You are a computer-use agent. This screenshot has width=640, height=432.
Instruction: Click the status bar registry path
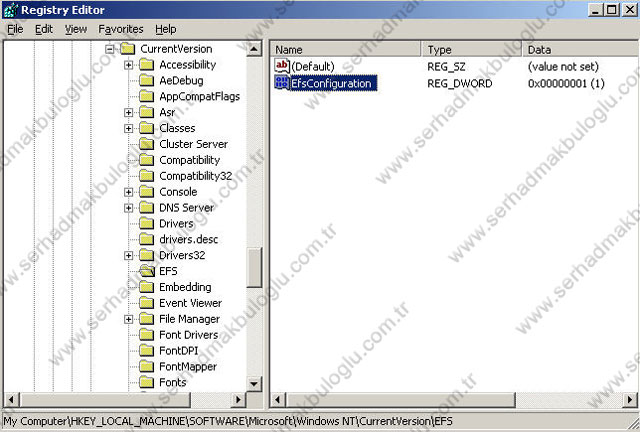click(x=228, y=421)
